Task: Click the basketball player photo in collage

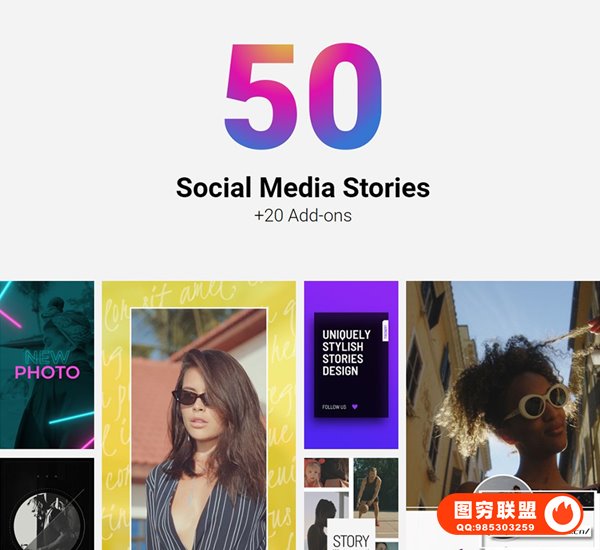Action: tap(375, 498)
